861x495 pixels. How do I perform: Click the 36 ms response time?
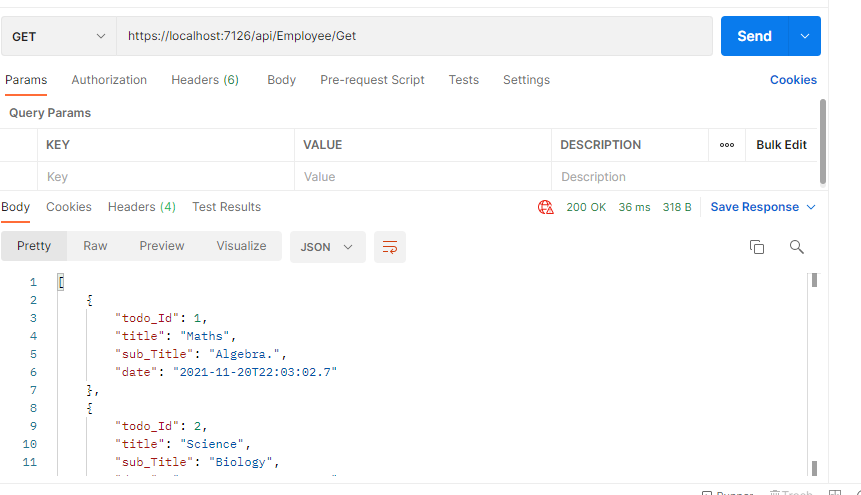click(634, 207)
